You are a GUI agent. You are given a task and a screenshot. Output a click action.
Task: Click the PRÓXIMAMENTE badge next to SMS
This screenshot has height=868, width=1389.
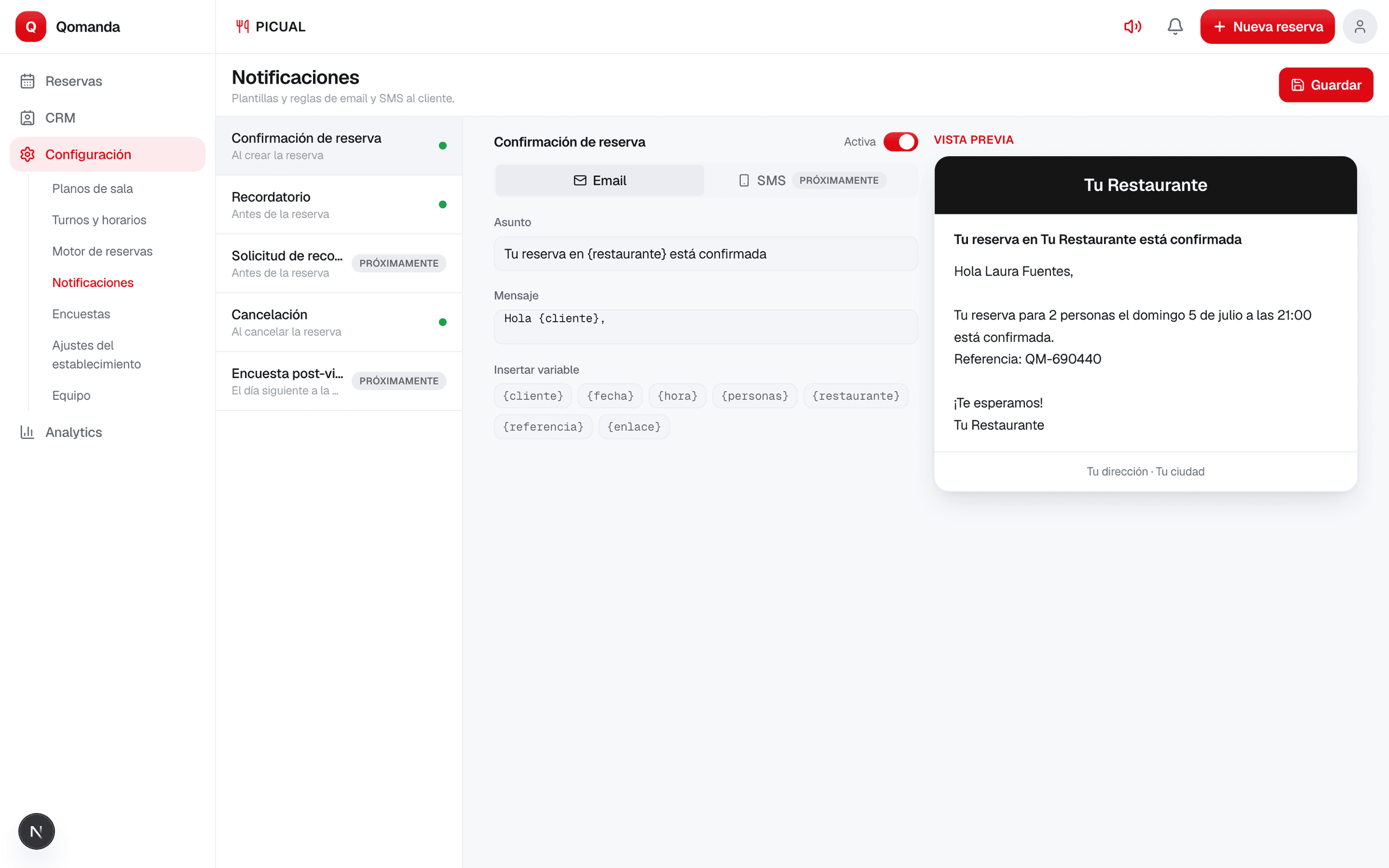coord(839,180)
